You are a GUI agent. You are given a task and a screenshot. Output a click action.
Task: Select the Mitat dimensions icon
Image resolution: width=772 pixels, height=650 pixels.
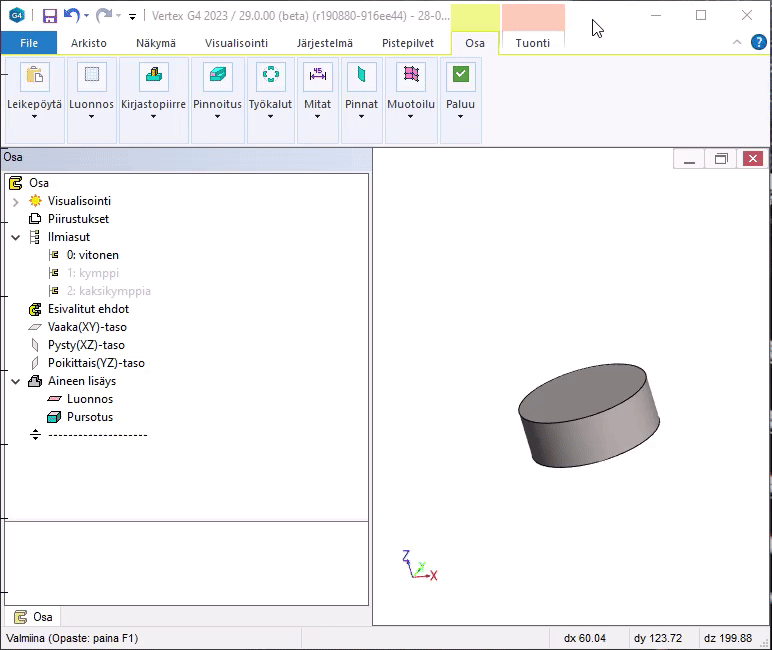318,76
